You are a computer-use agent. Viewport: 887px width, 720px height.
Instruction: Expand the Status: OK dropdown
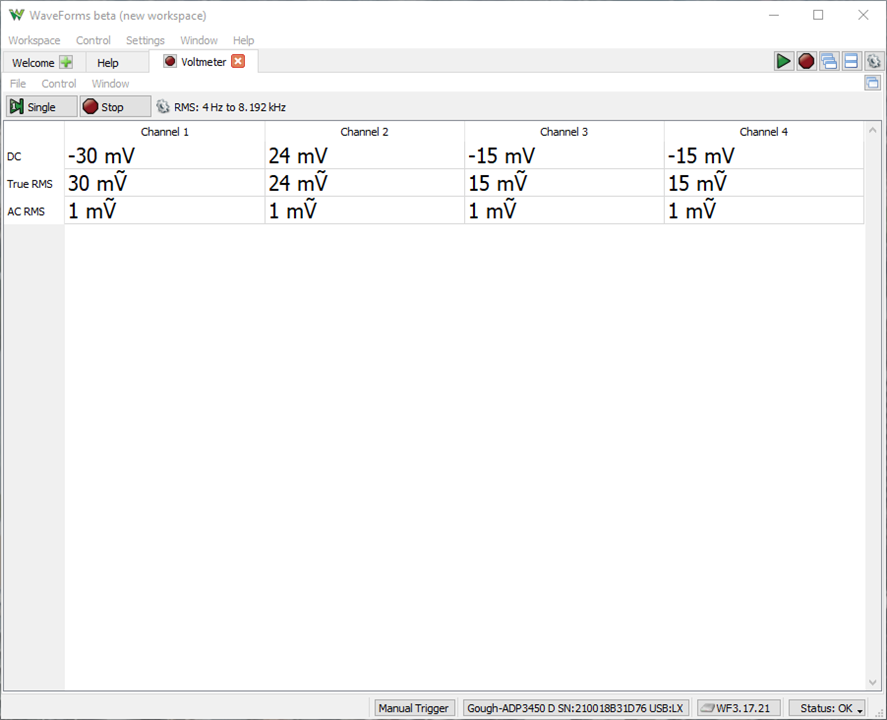(826, 708)
